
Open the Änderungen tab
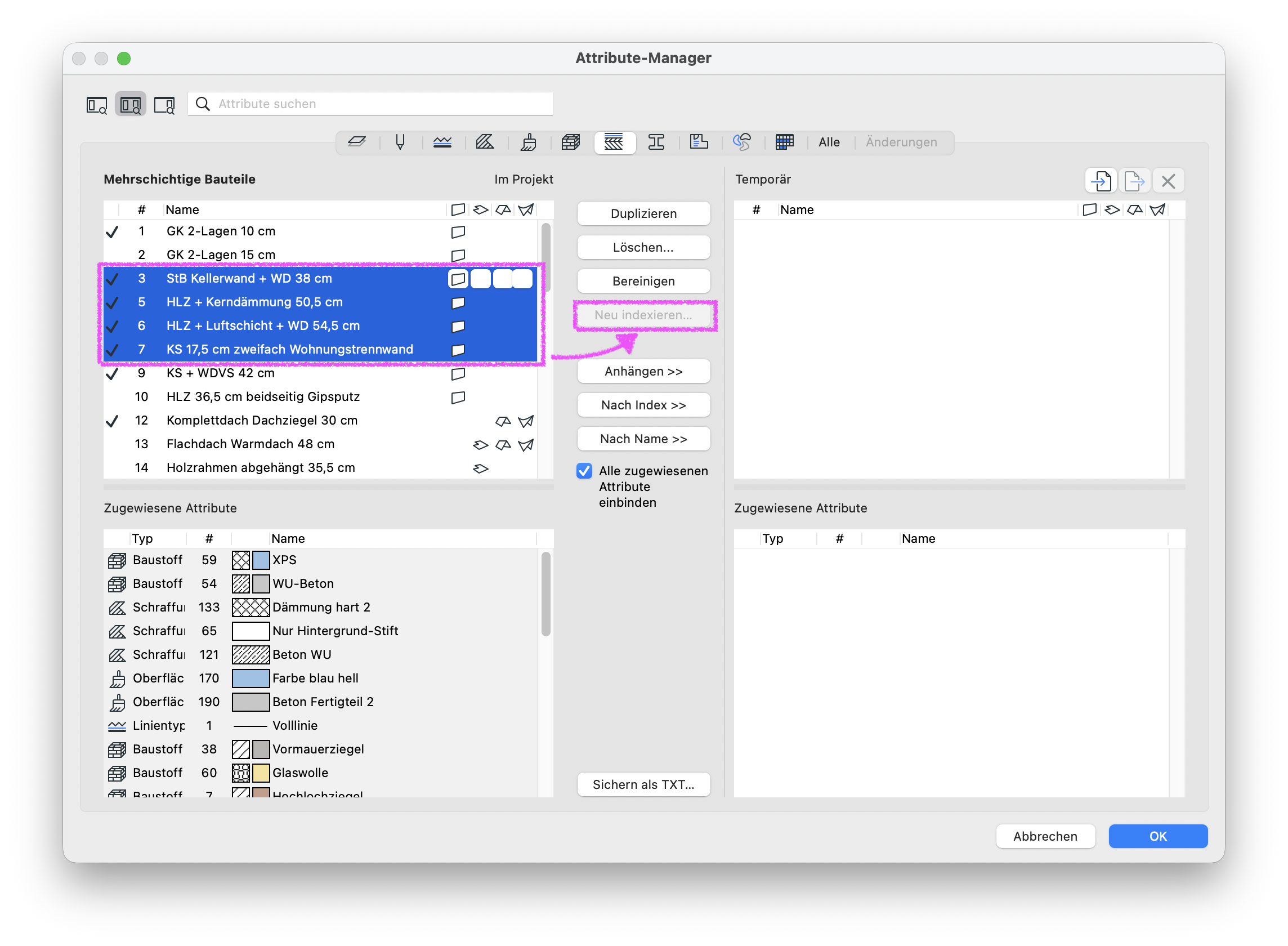[901, 142]
